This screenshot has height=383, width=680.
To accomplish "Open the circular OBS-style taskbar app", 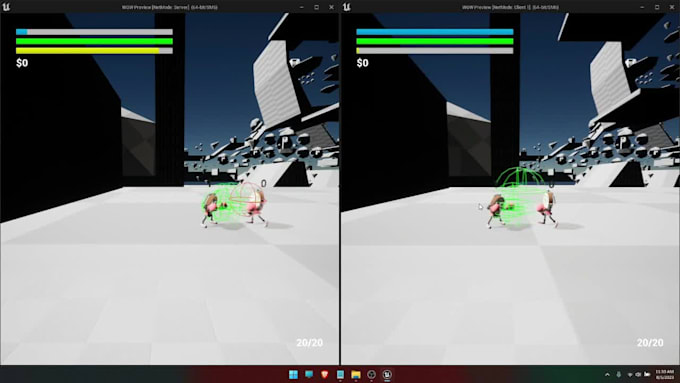I will pos(371,374).
